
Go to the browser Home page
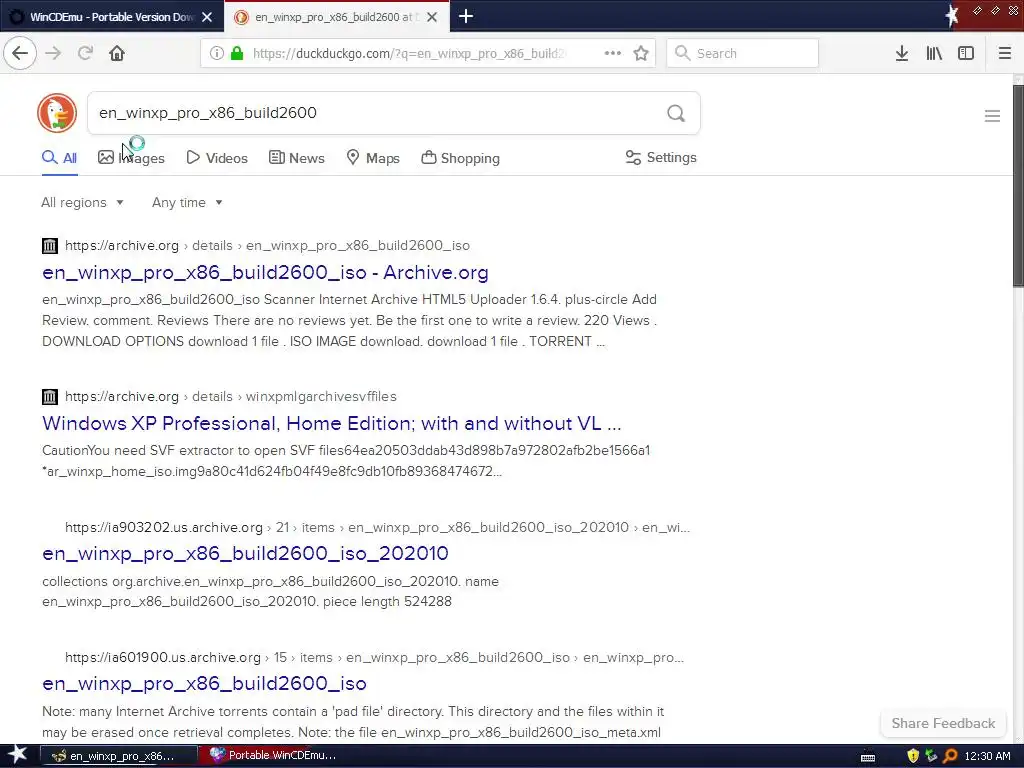(x=117, y=53)
